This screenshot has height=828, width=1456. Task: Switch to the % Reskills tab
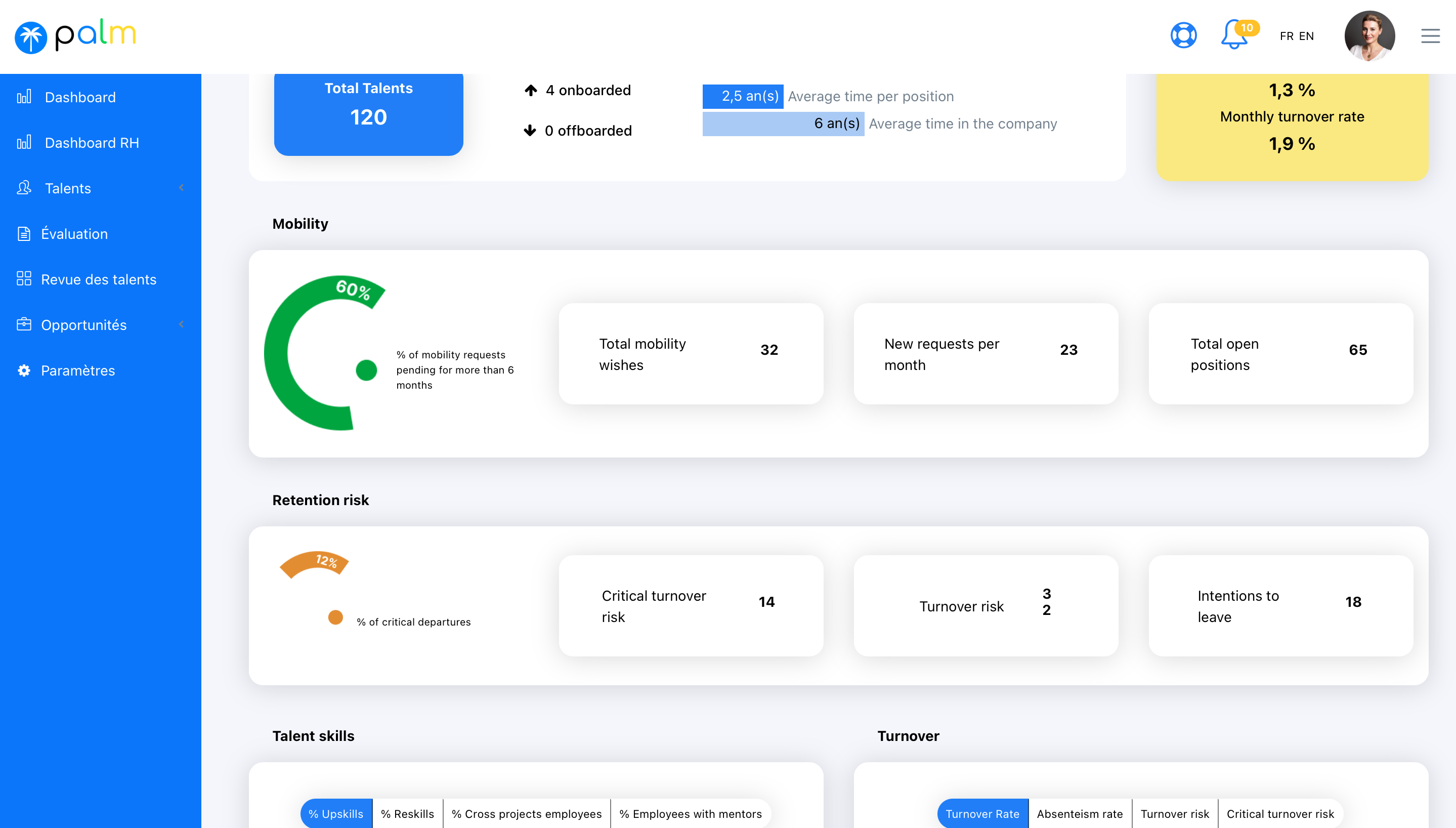(407, 814)
